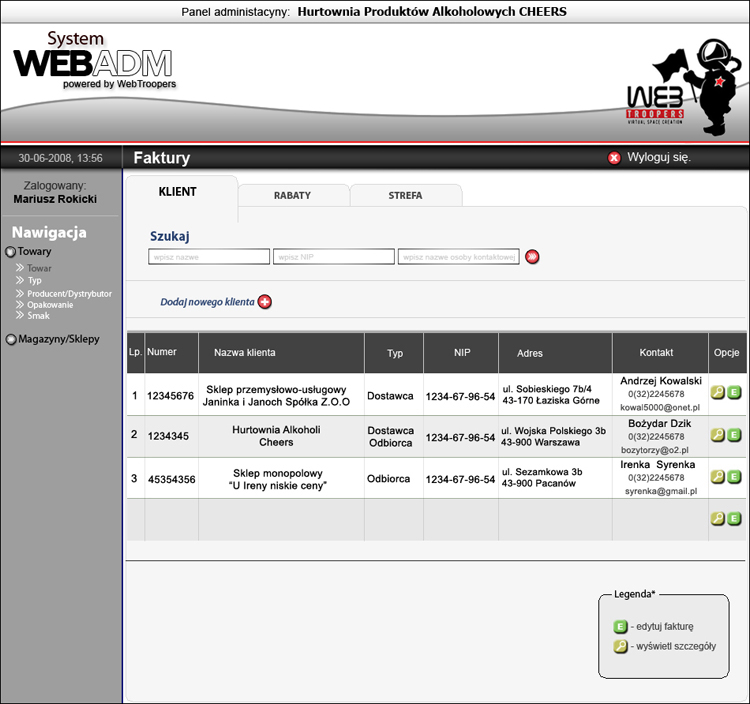Switch to the RABATY tab
The width and height of the screenshot is (750, 704).
[x=292, y=196]
